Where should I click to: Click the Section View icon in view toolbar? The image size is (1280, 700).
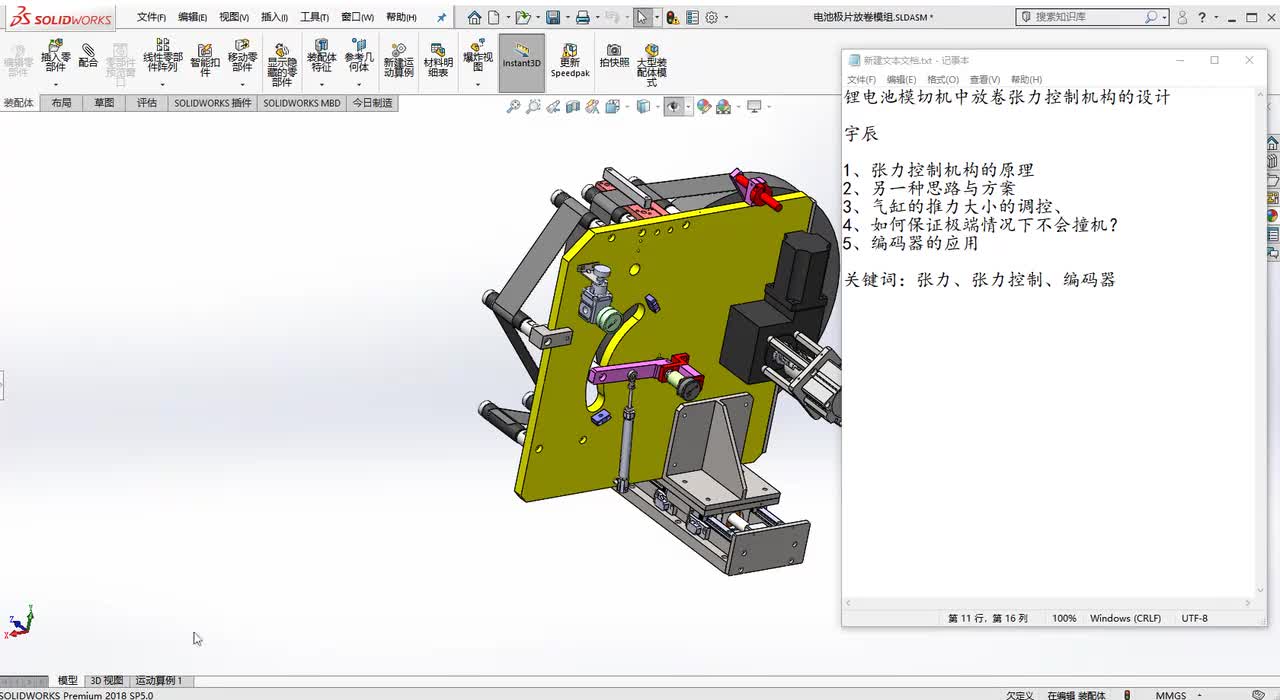pos(573,106)
